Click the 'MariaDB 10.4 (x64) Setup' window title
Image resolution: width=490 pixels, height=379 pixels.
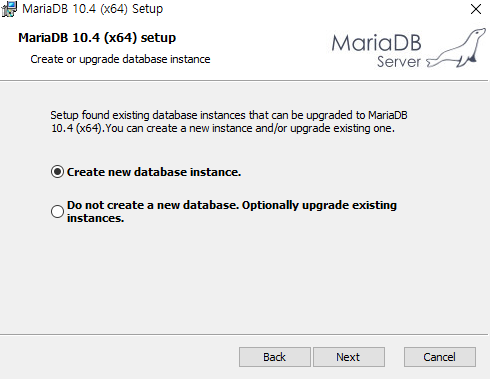coord(93,9)
